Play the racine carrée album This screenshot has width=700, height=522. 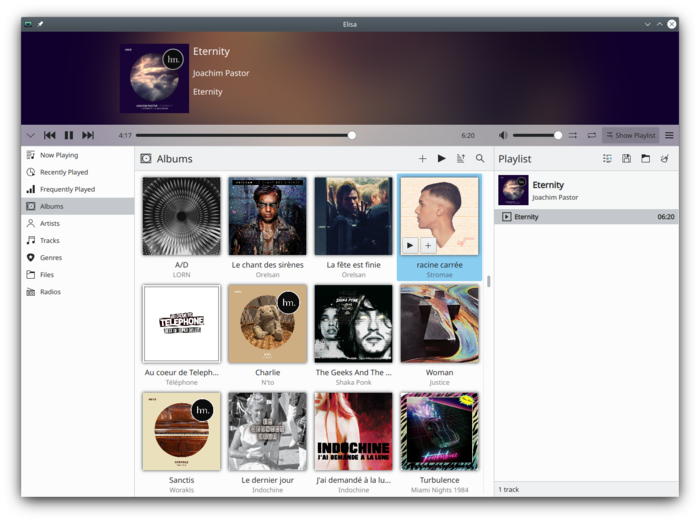click(x=410, y=244)
